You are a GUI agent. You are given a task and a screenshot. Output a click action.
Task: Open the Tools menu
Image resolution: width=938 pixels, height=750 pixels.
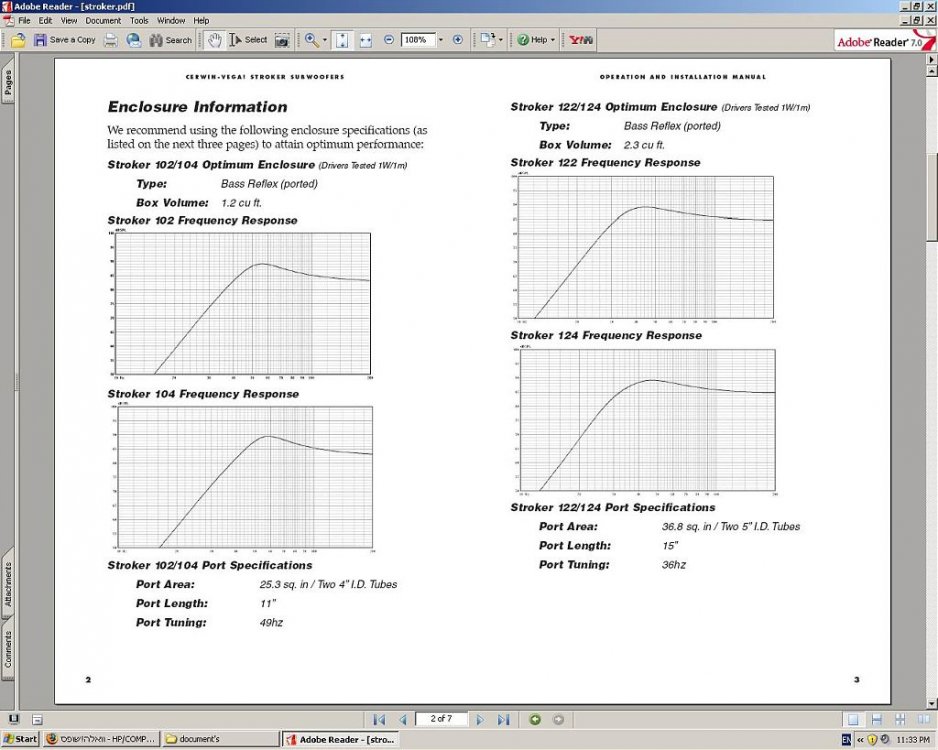coord(139,20)
